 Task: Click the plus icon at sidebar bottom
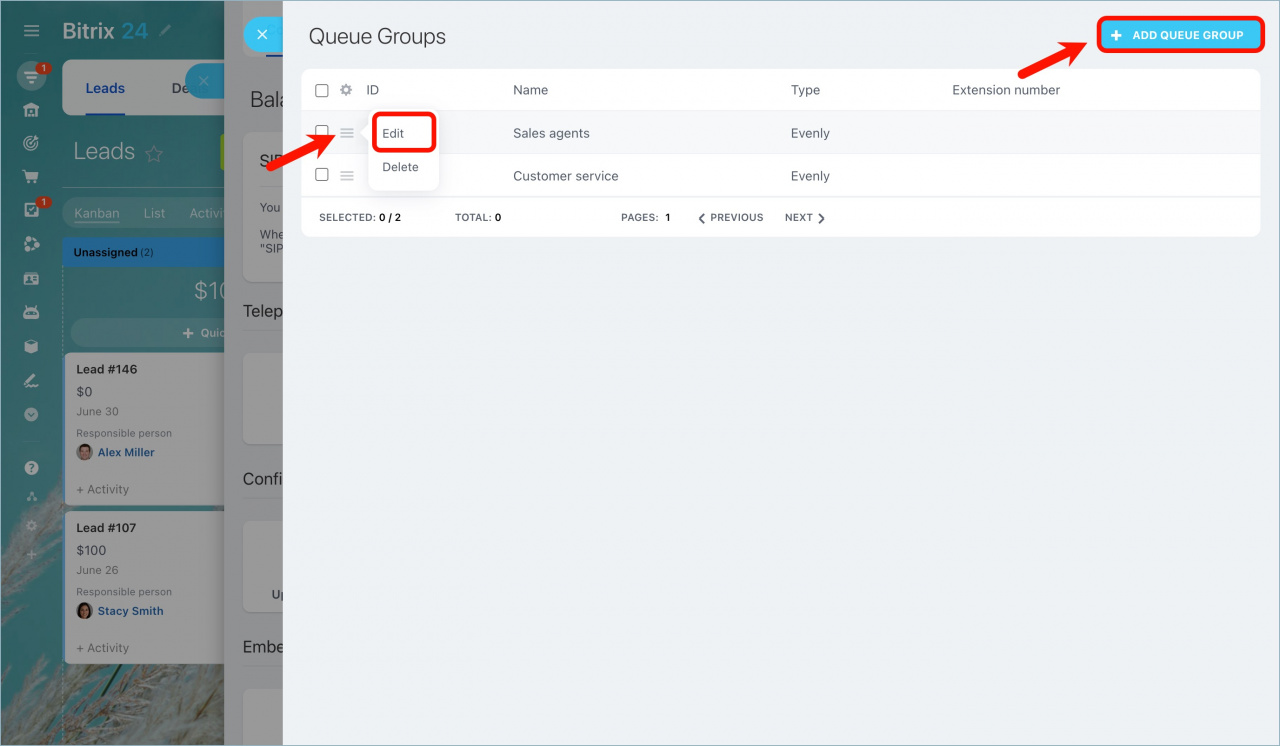pos(31,554)
